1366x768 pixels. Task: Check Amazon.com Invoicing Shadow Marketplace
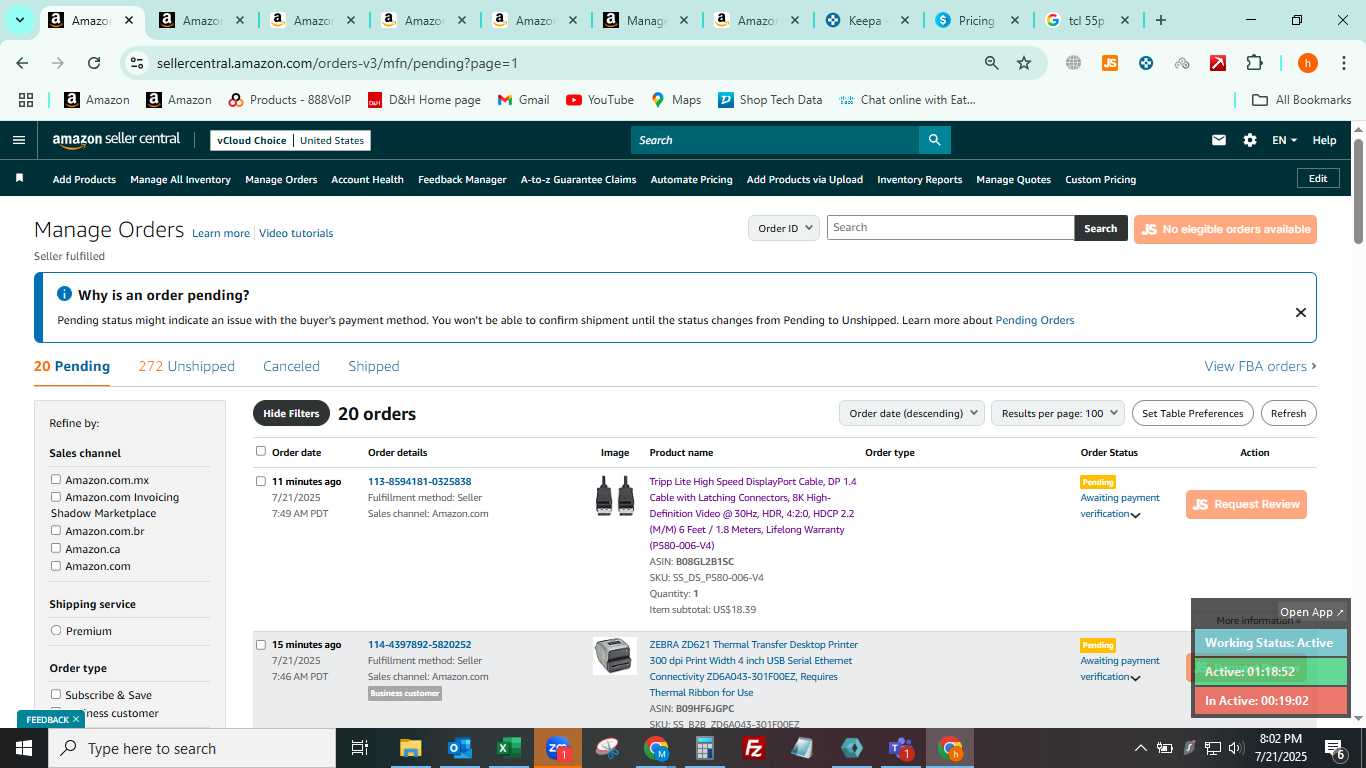[56, 496]
